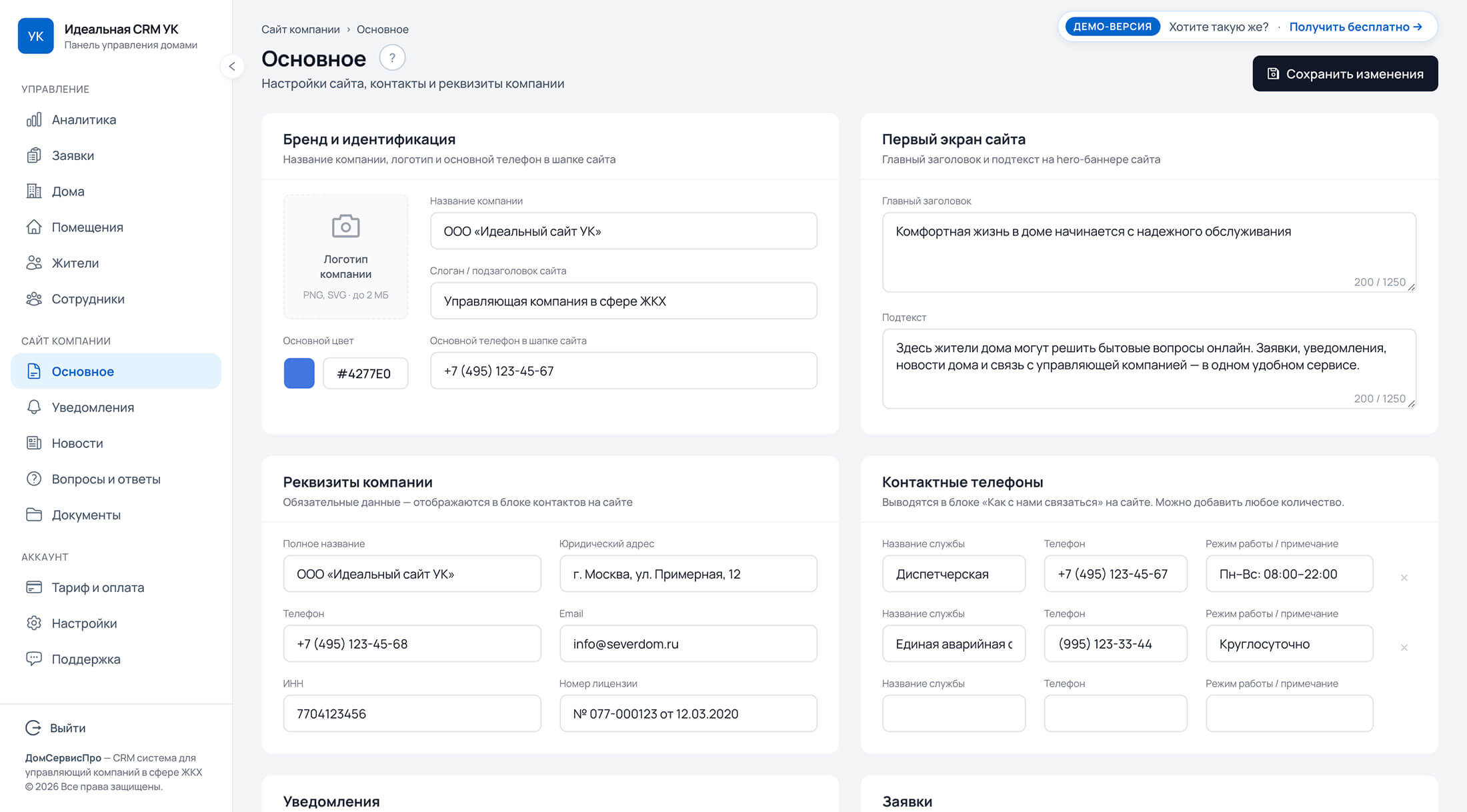Screen dimensions: 1467x812
Task: Open Дома menu item
Action: [x=116, y=191]
